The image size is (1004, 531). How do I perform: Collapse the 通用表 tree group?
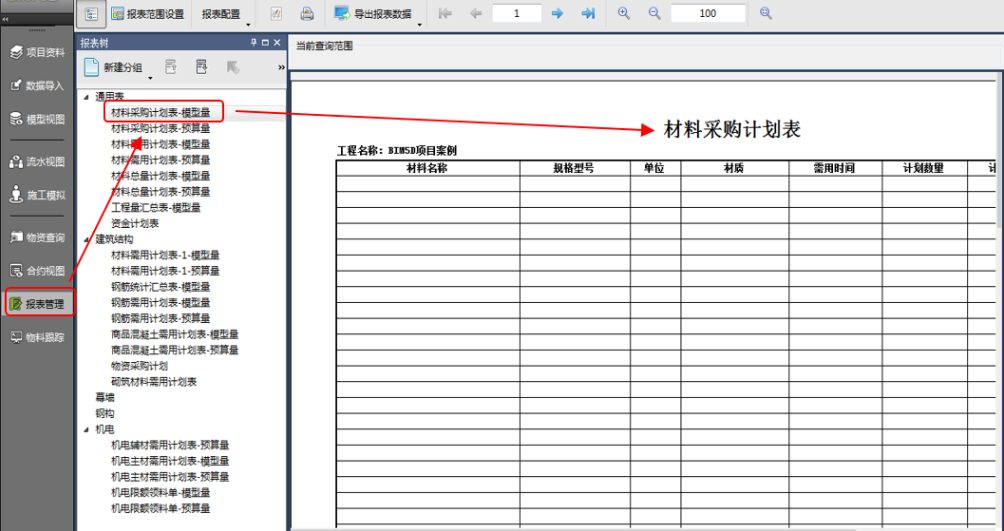tap(86, 97)
